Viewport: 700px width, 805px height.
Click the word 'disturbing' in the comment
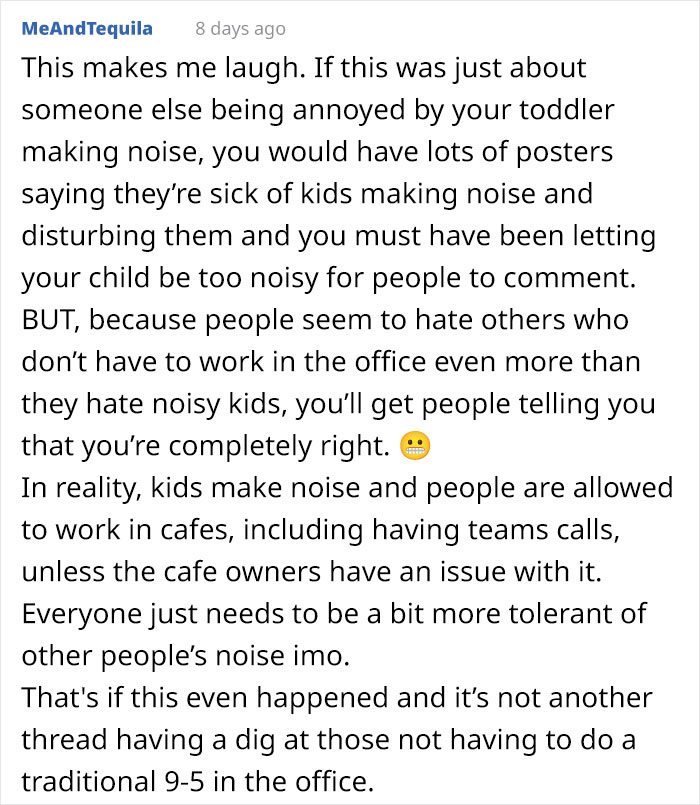tap(88, 236)
